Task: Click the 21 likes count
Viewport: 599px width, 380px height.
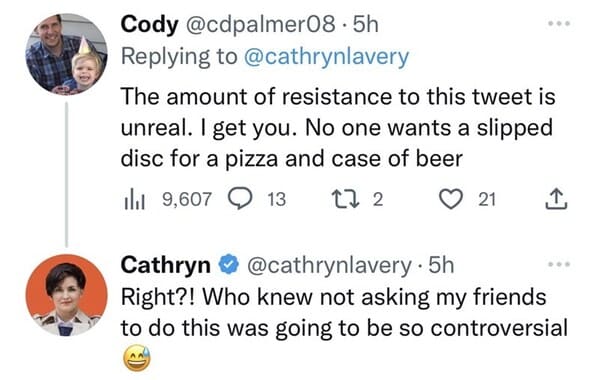Action: click(x=487, y=199)
